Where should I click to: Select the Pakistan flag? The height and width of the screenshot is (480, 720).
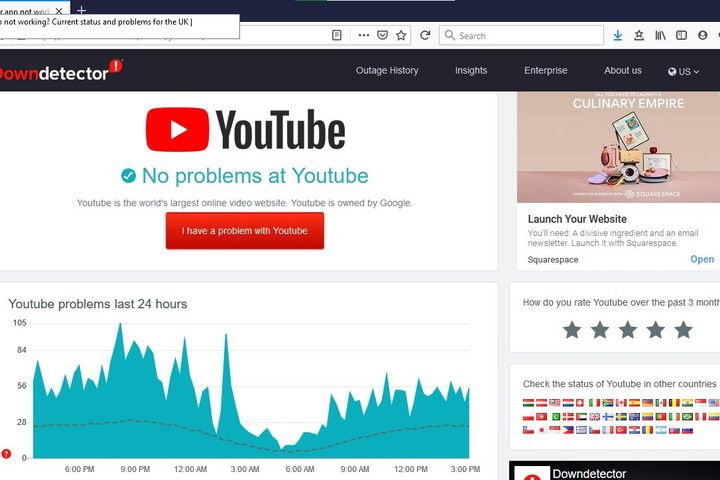click(556, 417)
